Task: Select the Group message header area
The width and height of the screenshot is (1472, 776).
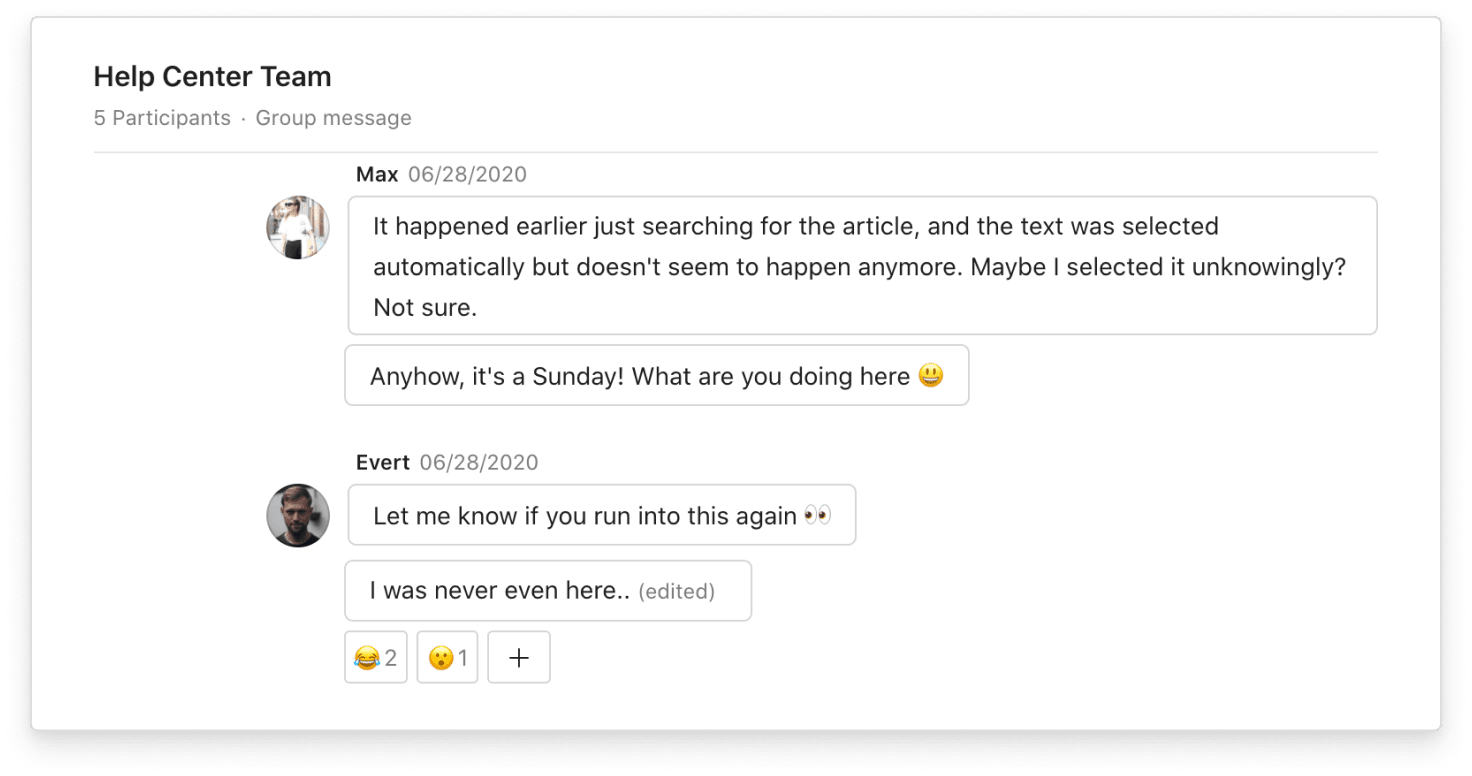Action: (333, 117)
